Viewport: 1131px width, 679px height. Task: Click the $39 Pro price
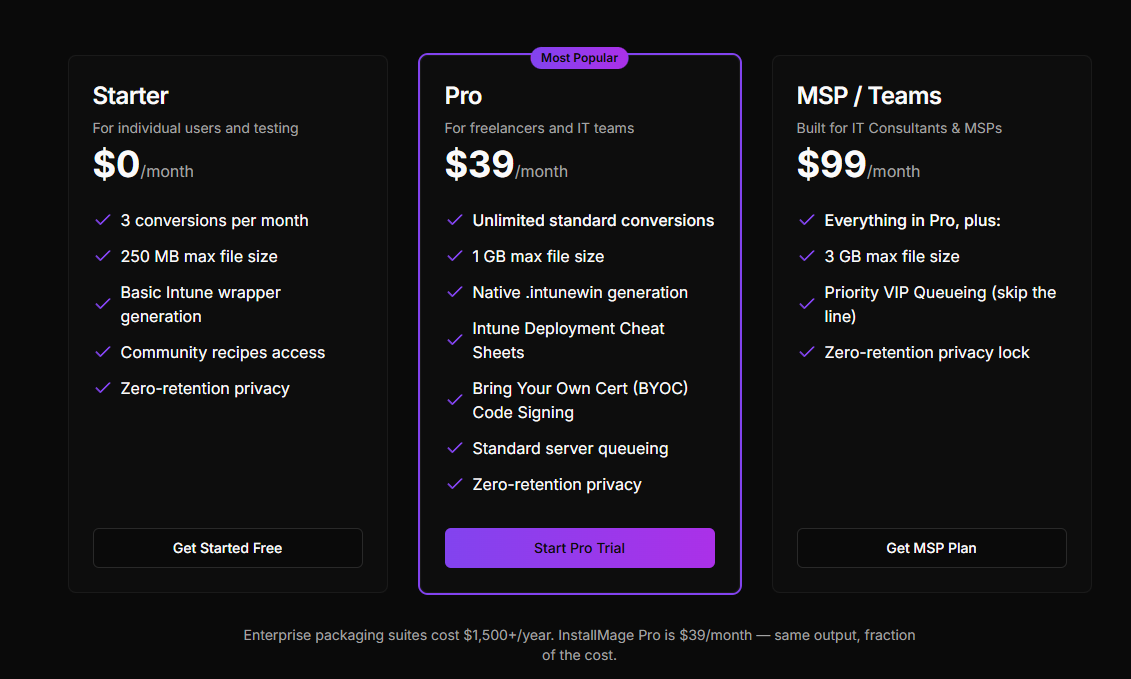(x=480, y=165)
